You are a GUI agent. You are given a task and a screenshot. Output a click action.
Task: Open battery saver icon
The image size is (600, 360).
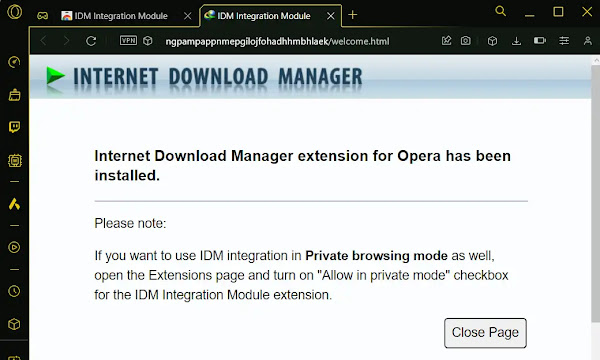(540, 41)
